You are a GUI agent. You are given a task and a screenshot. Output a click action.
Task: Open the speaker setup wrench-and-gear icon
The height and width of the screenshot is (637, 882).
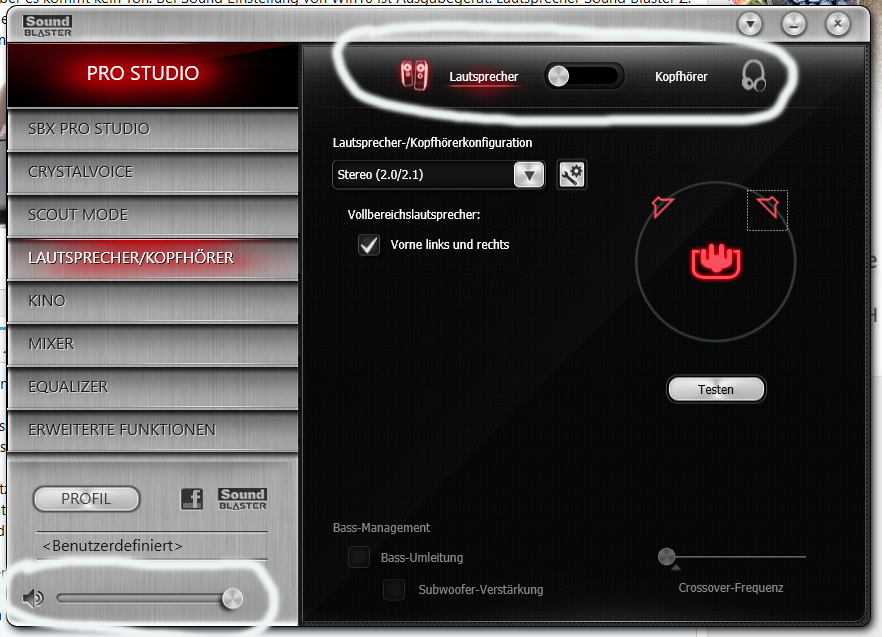click(x=572, y=174)
